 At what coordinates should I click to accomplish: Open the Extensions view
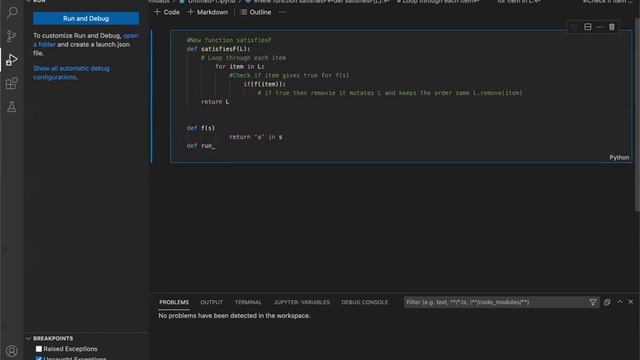click(x=11, y=84)
